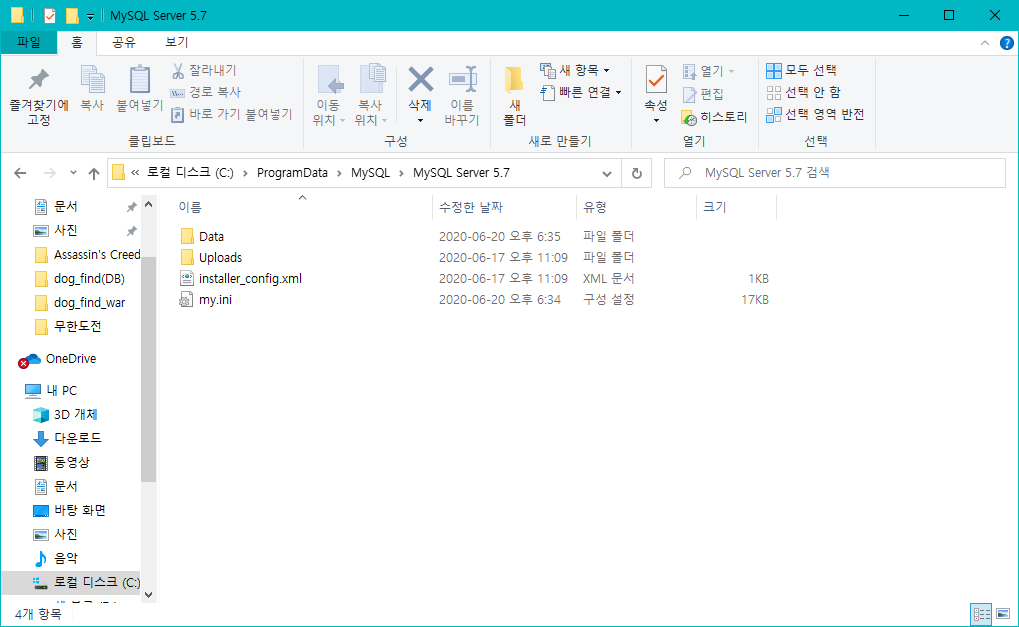Open the 빠른 연결 dropdown
Image resolution: width=1019 pixels, height=627 pixels.
click(x=581, y=92)
